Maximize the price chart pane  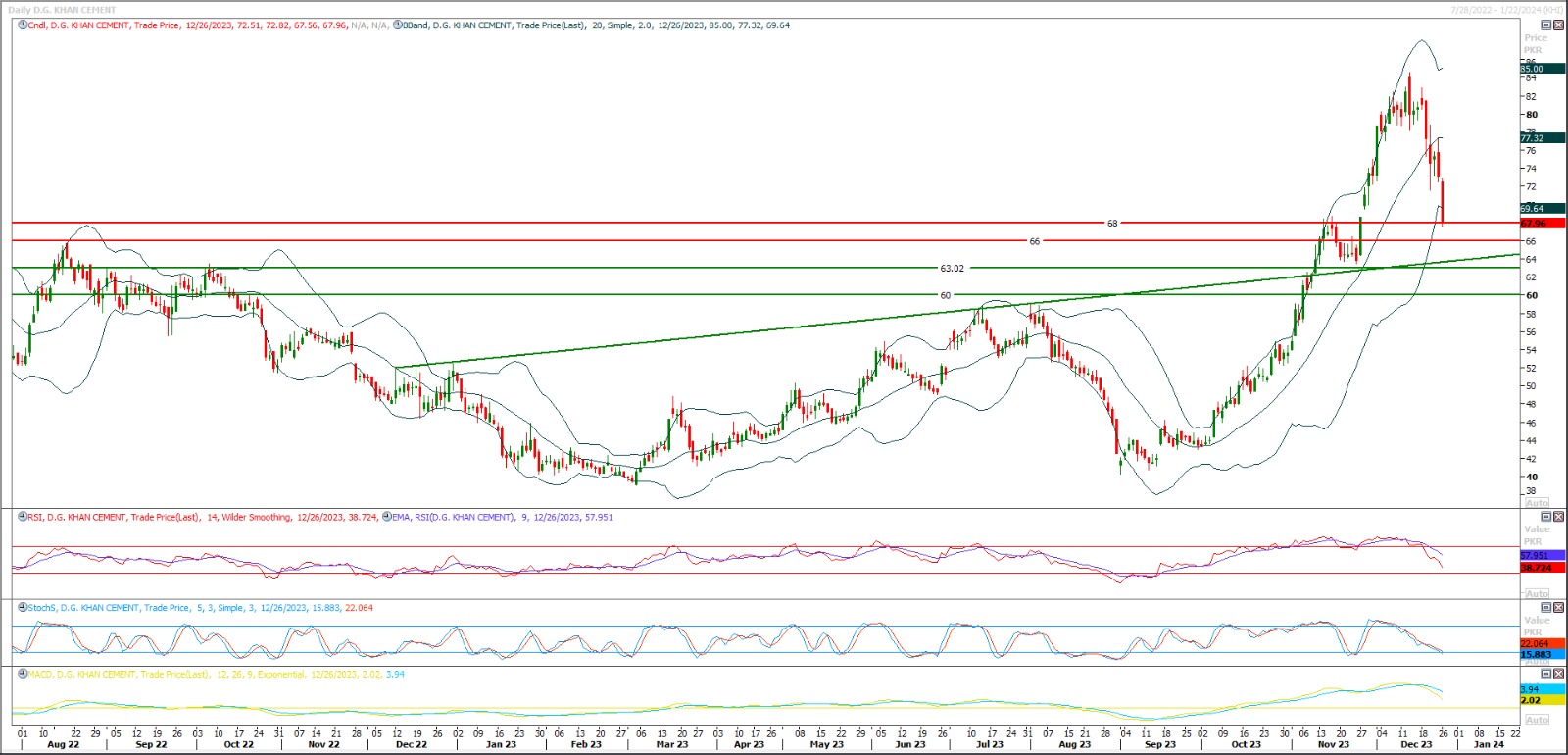[1546, 25]
